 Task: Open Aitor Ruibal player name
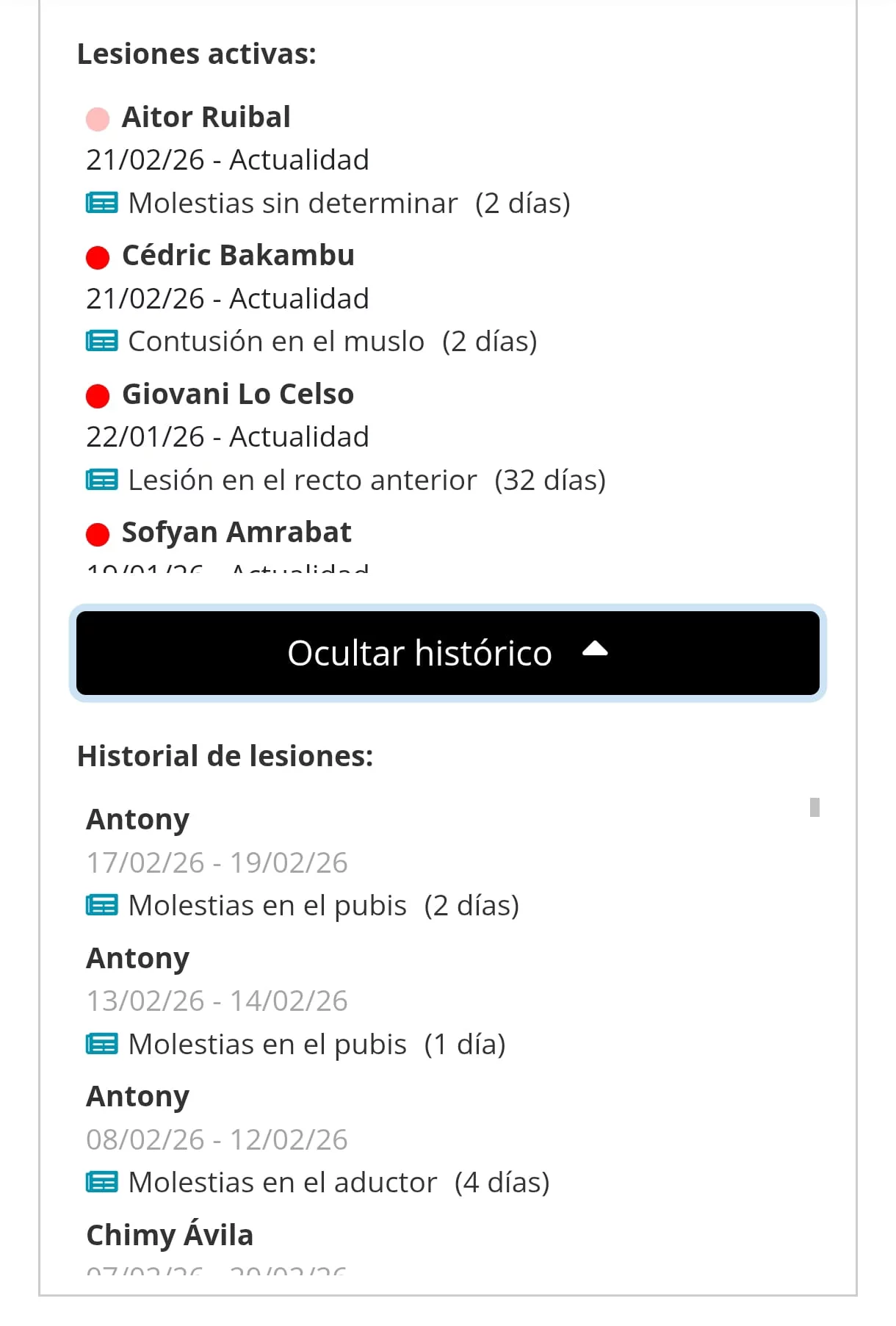click(206, 117)
